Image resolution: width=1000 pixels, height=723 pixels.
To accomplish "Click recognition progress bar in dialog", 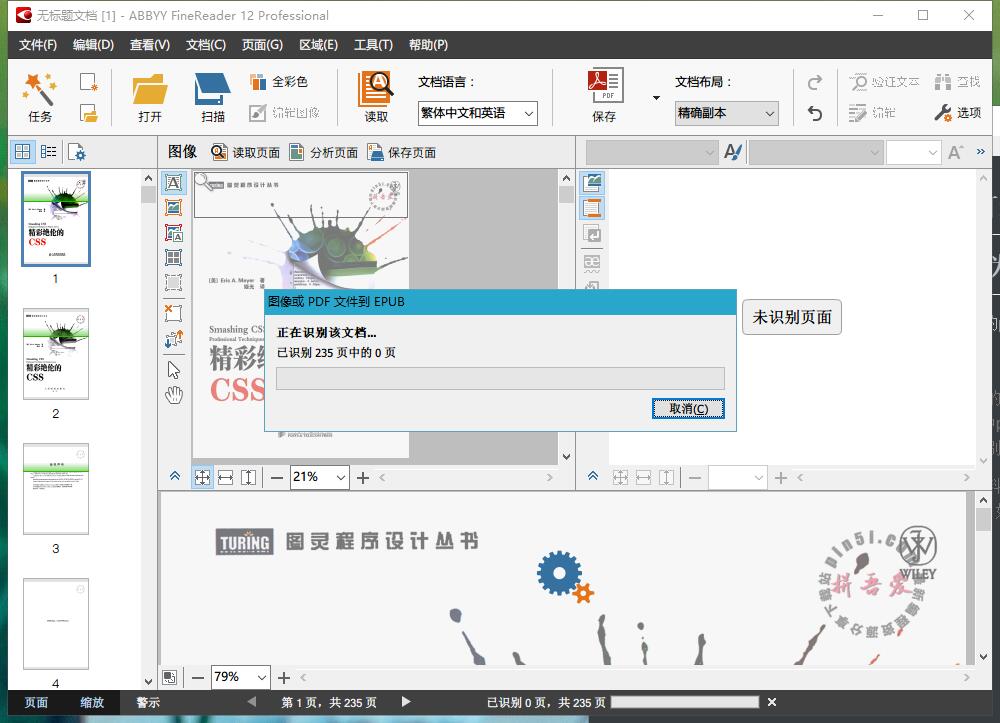I will 500,378.
